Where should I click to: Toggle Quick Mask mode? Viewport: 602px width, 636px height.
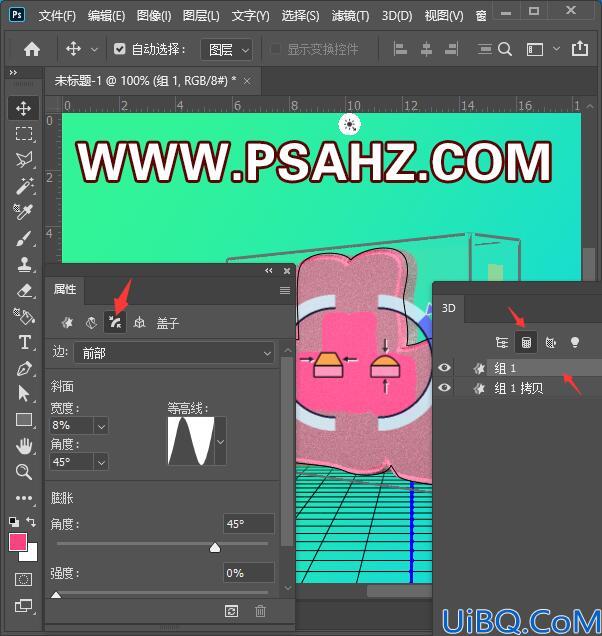(24, 580)
